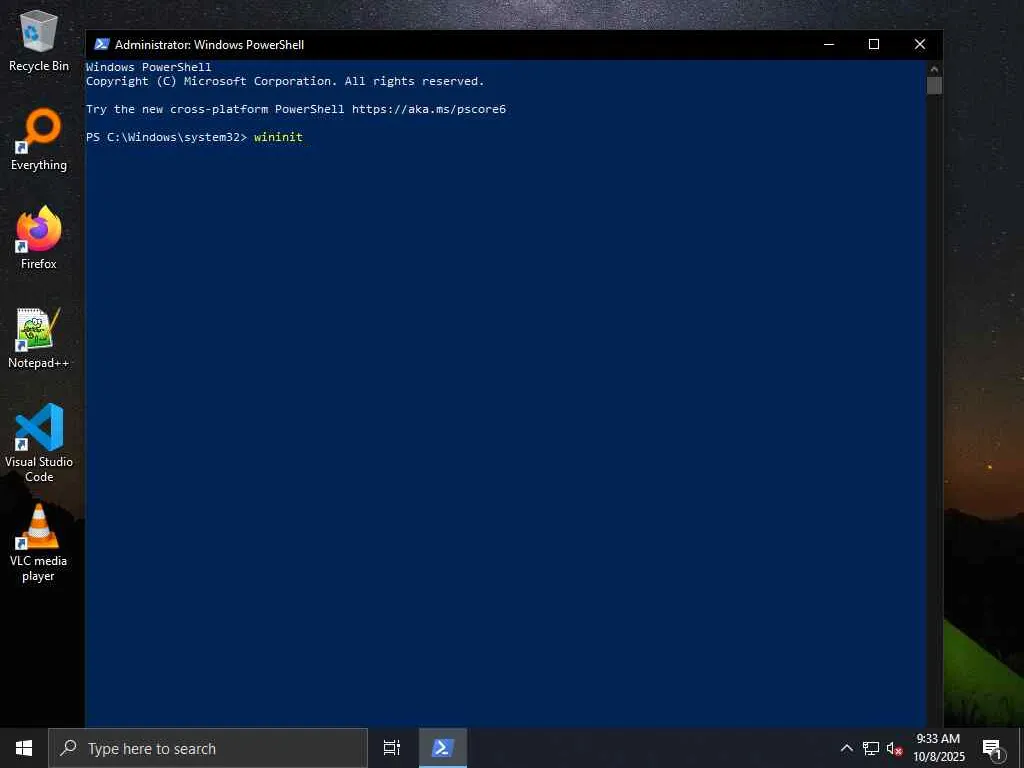Open the Recycle Bin desktop icon

[39, 42]
